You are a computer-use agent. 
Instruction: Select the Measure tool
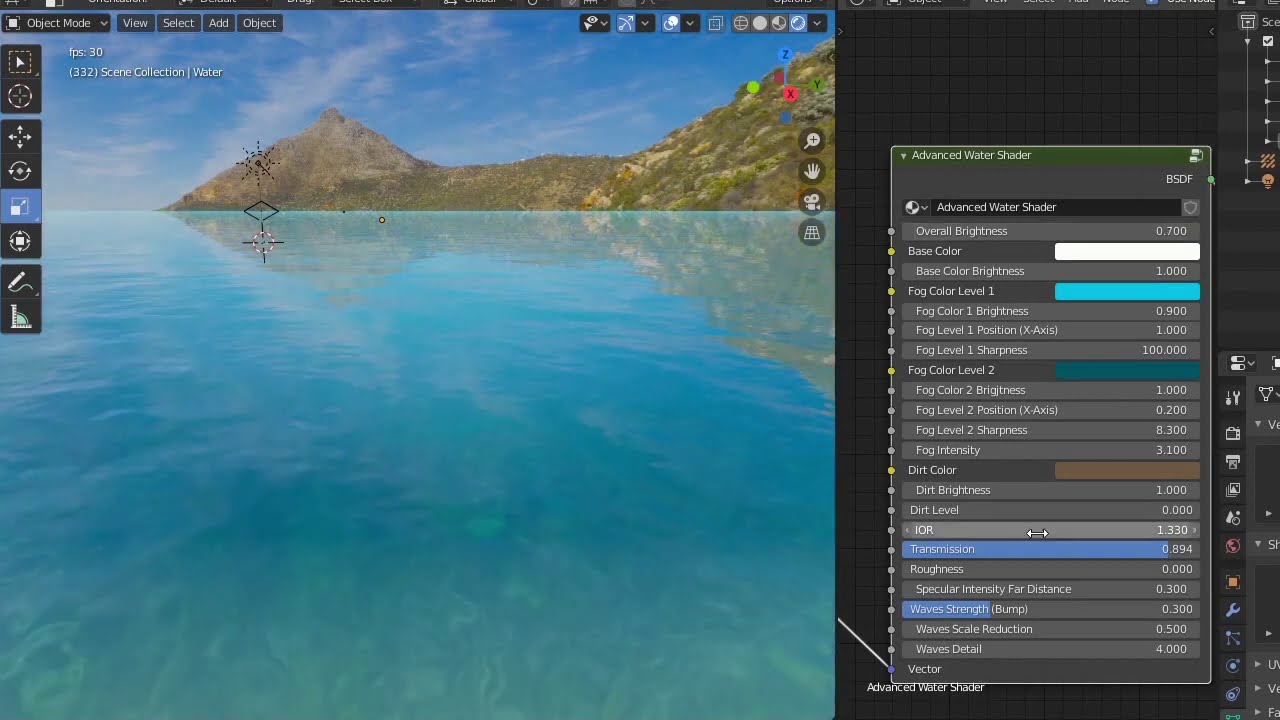point(20,318)
